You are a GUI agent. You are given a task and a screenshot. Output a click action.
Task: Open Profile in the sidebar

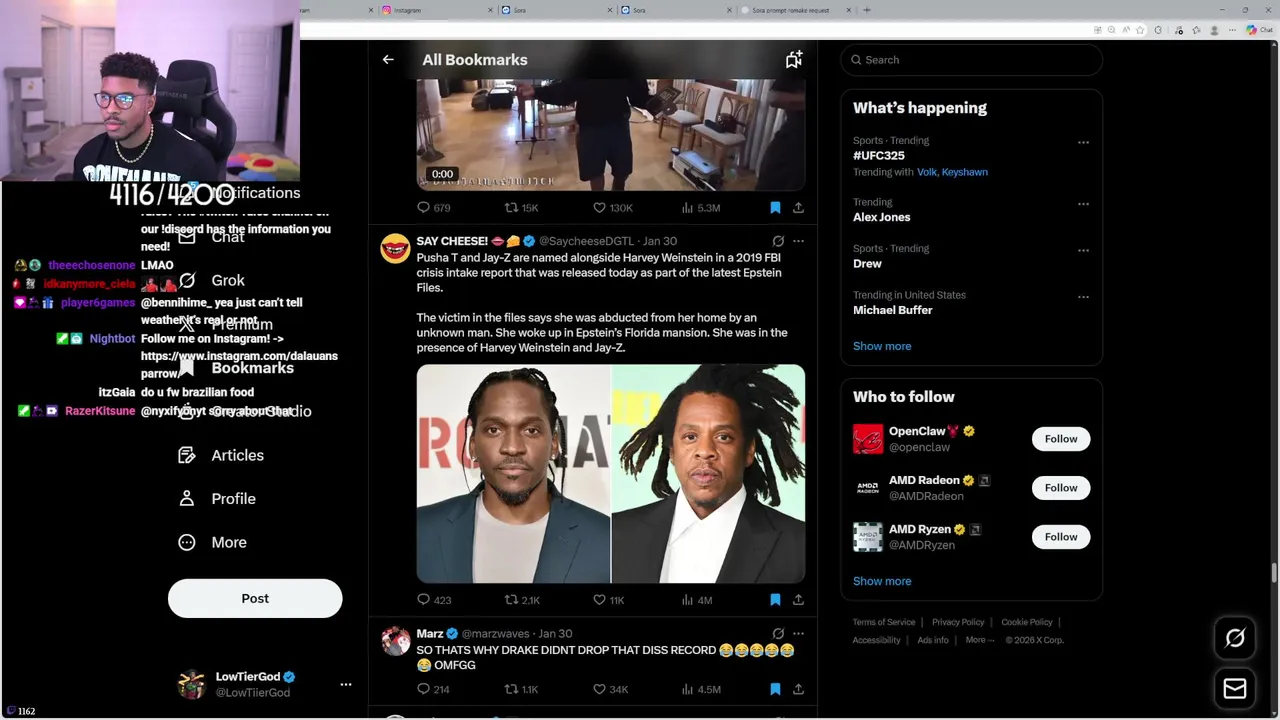point(217,499)
